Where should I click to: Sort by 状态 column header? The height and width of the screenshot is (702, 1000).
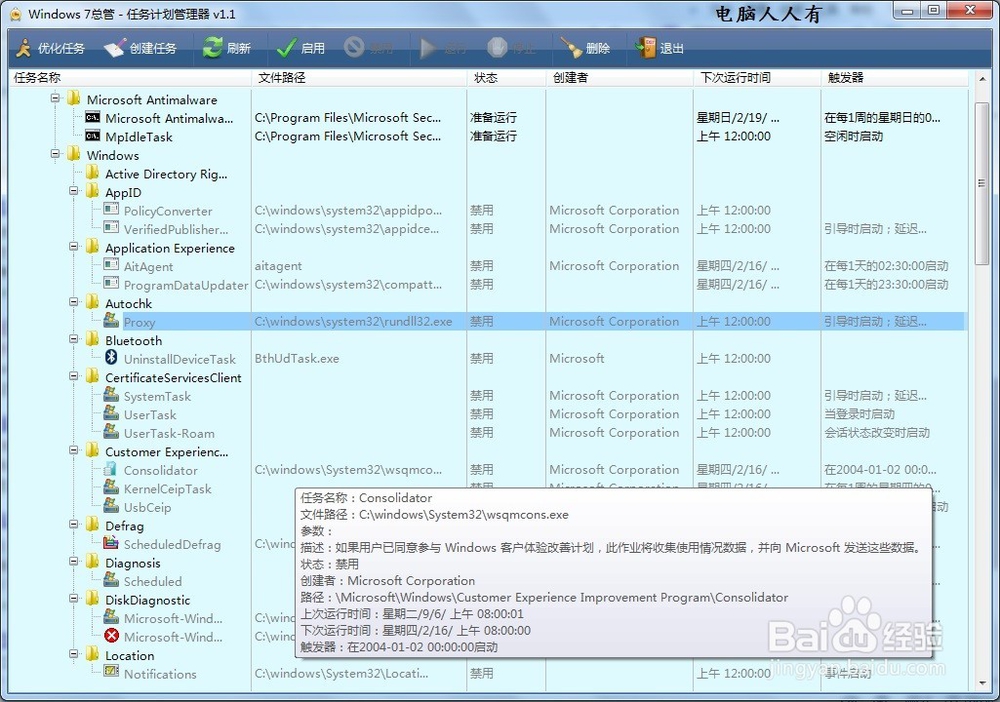click(507, 78)
